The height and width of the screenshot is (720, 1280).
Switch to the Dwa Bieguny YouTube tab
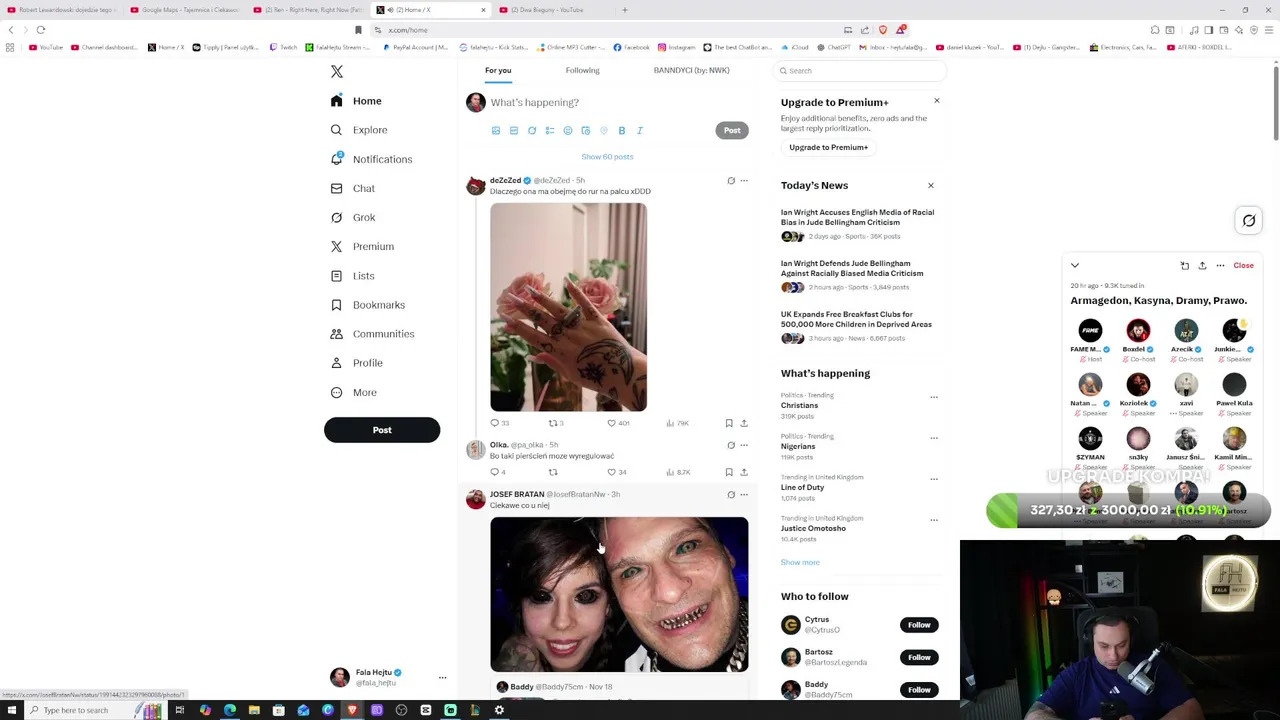555,10
